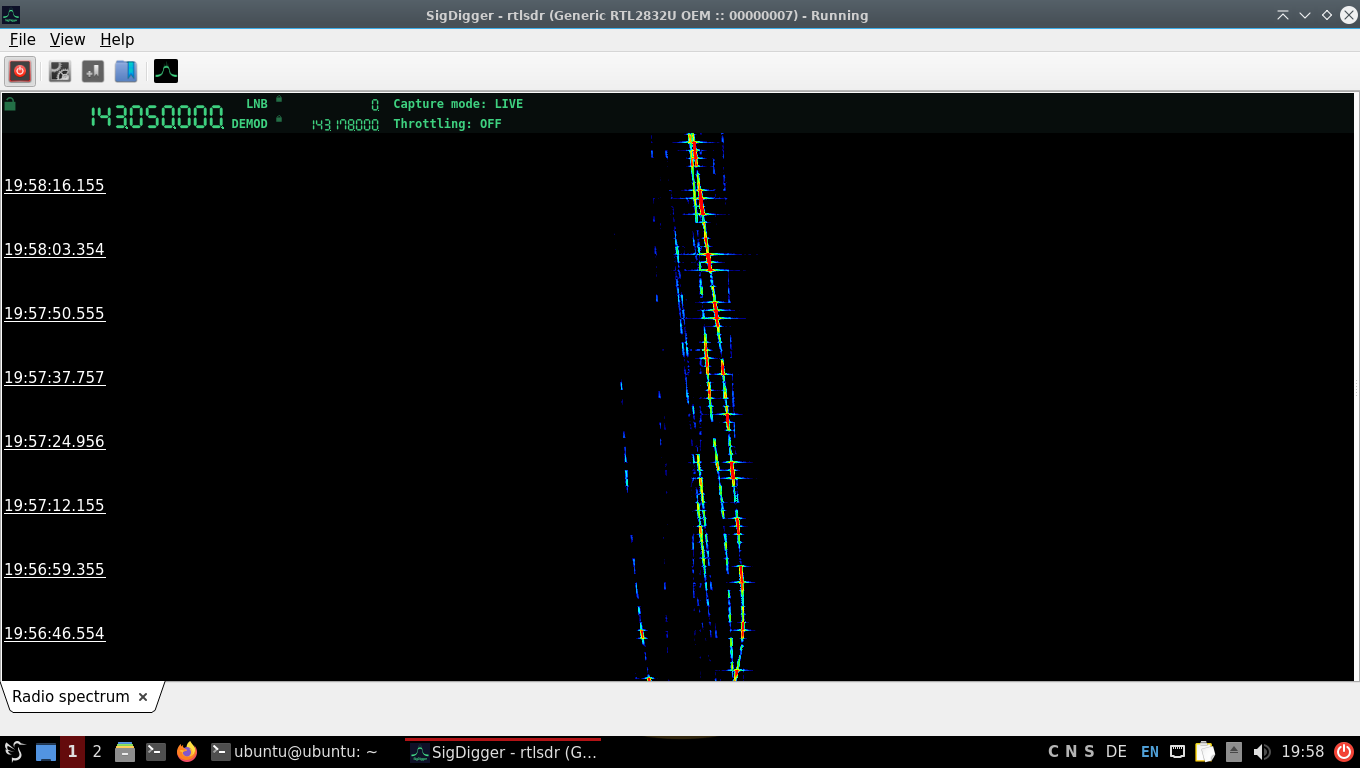This screenshot has width=1360, height=768.
Task: Click the LNB frequency value 0
Action: (375, 105)
